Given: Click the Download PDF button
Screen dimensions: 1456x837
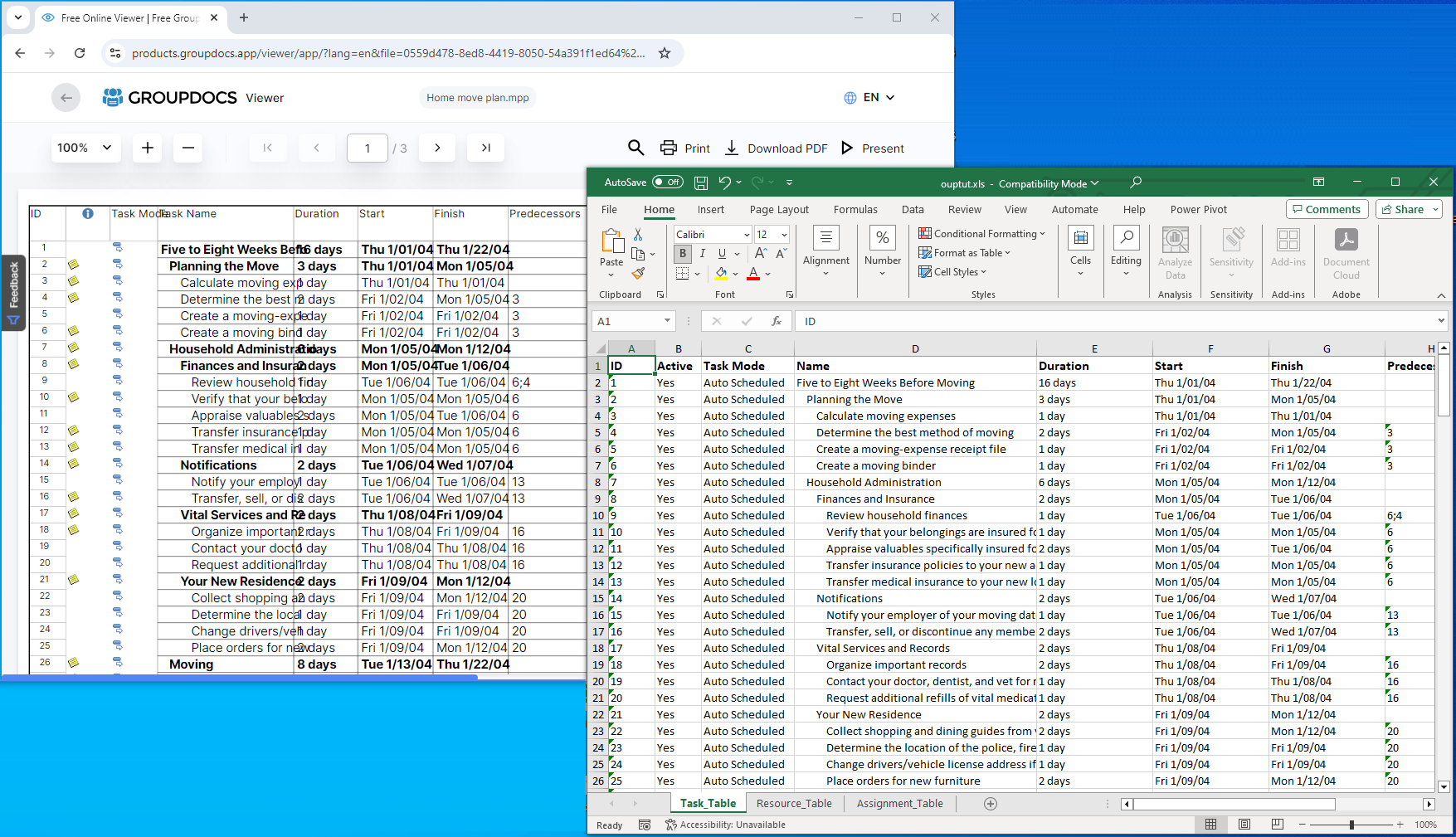Looking at the screenshot, I should point(777,148).
